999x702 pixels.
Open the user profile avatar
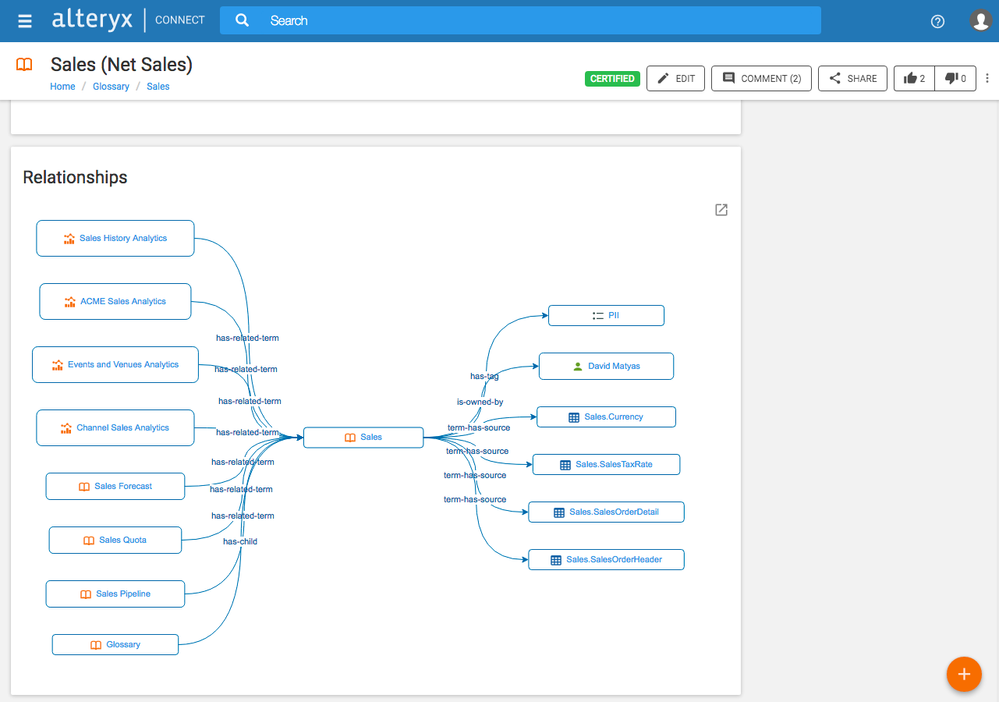pos(981,20)
